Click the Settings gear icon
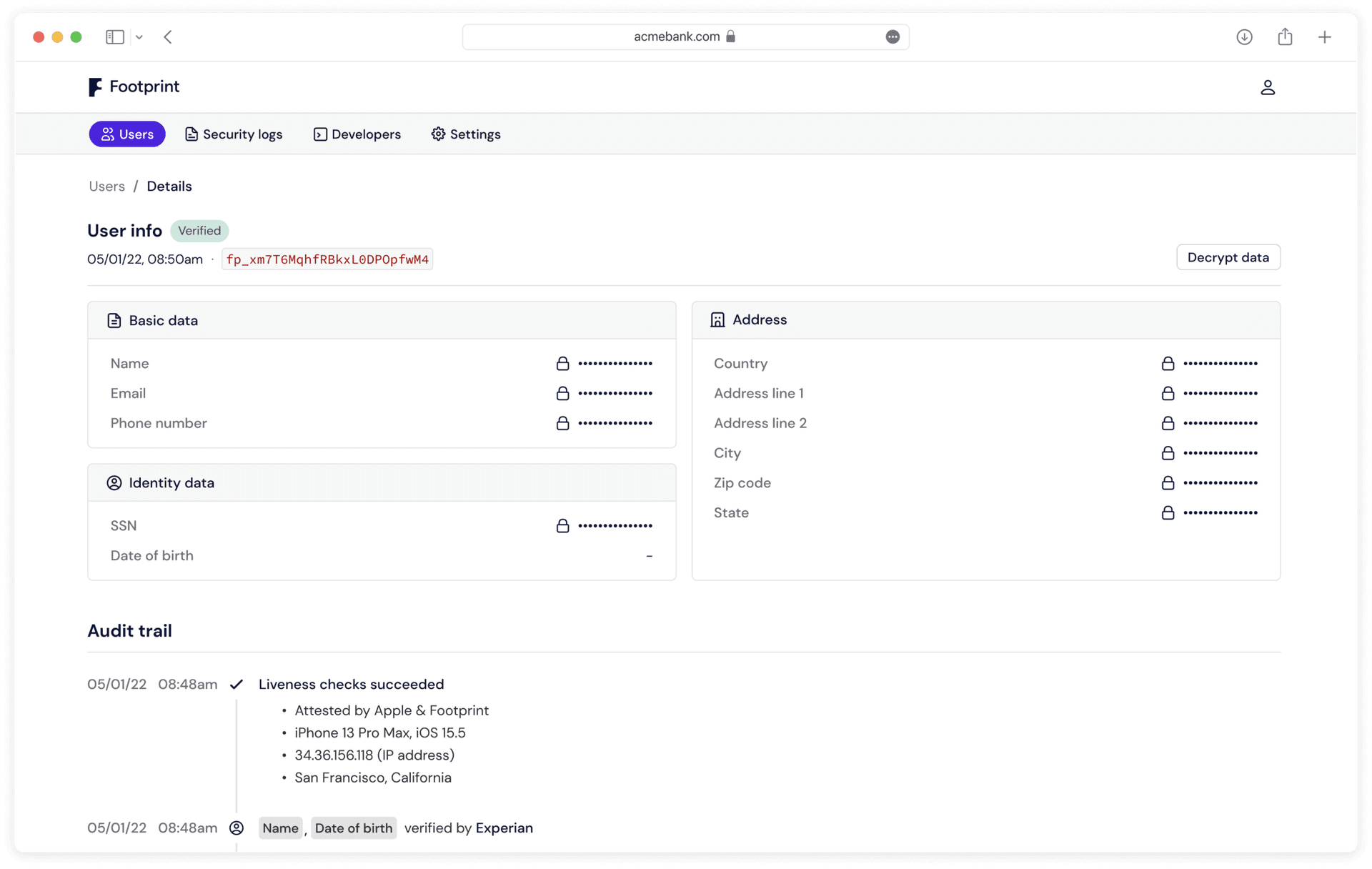 437,134
